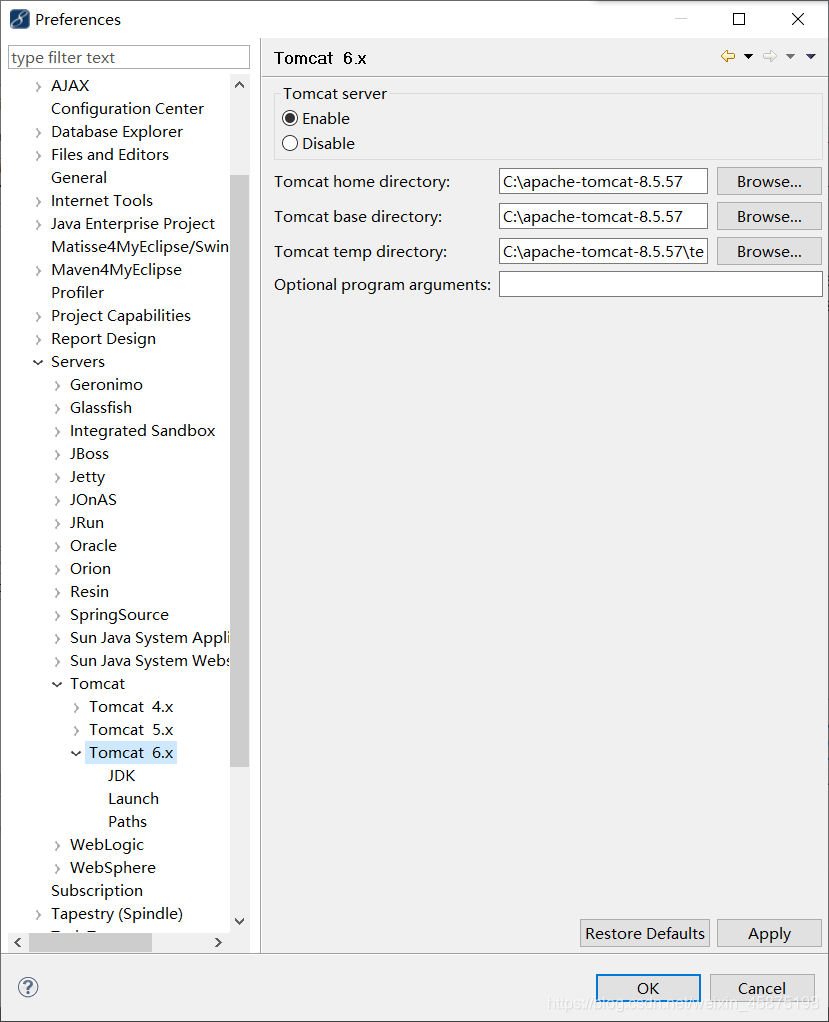Click the type filter text box
The width and height of the screenshot is (829, 1022).
click(129, 57)
